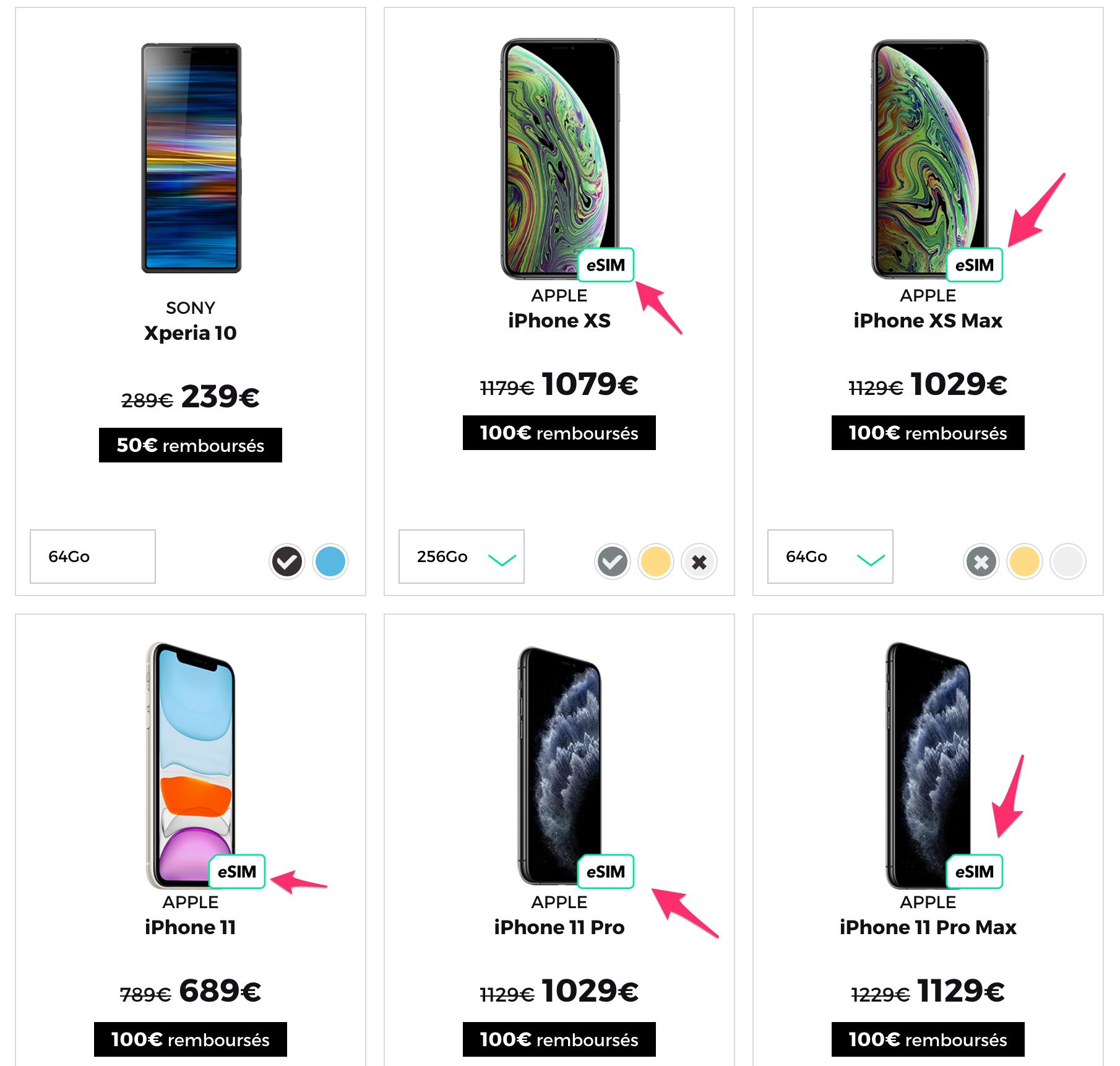Click the eSIM badge on the iPhone 11 Pro Max
This screenshot has height=1066, width=1120.
[x=974, y=872]
